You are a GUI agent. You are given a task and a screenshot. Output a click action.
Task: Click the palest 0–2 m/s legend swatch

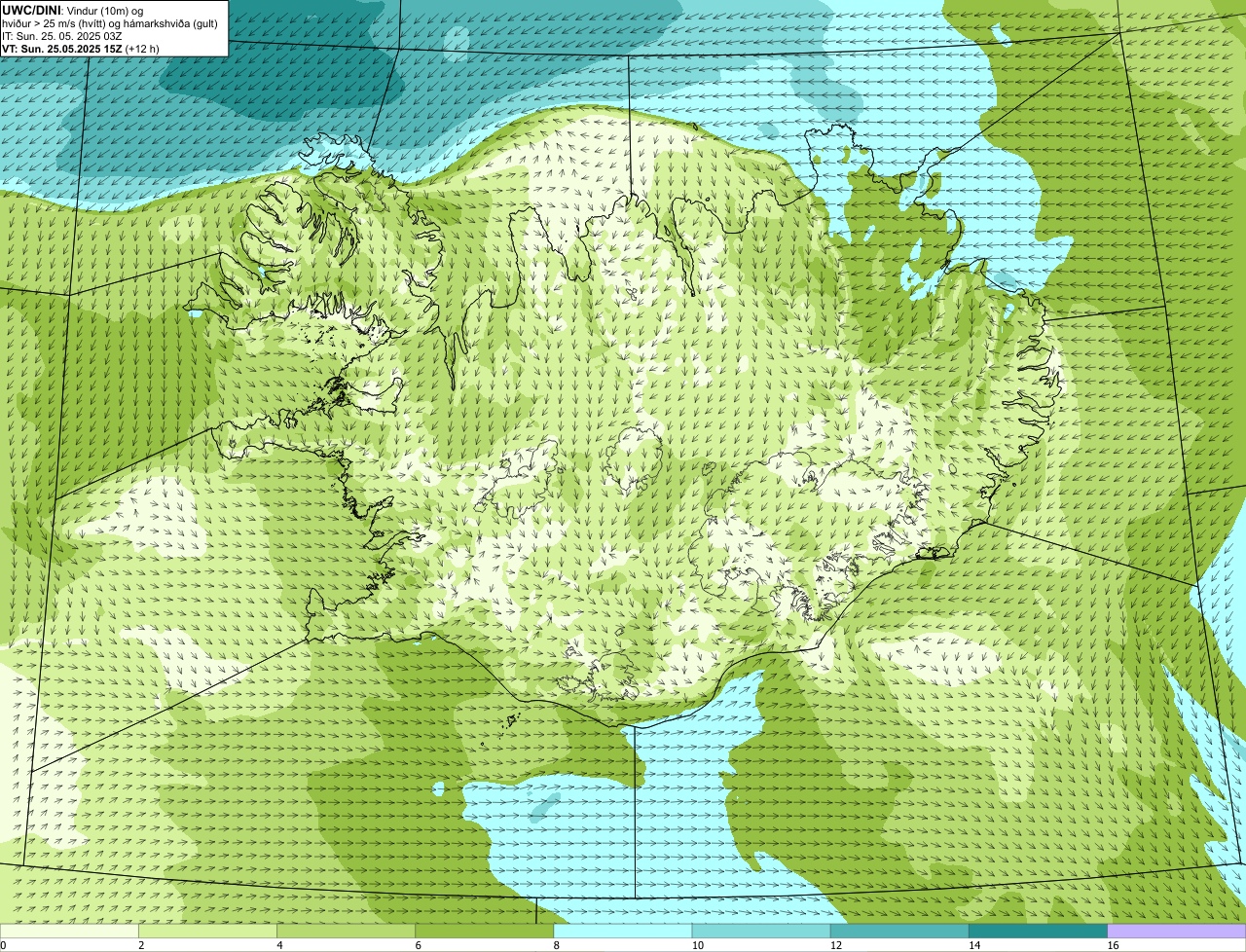click(69, 932)
